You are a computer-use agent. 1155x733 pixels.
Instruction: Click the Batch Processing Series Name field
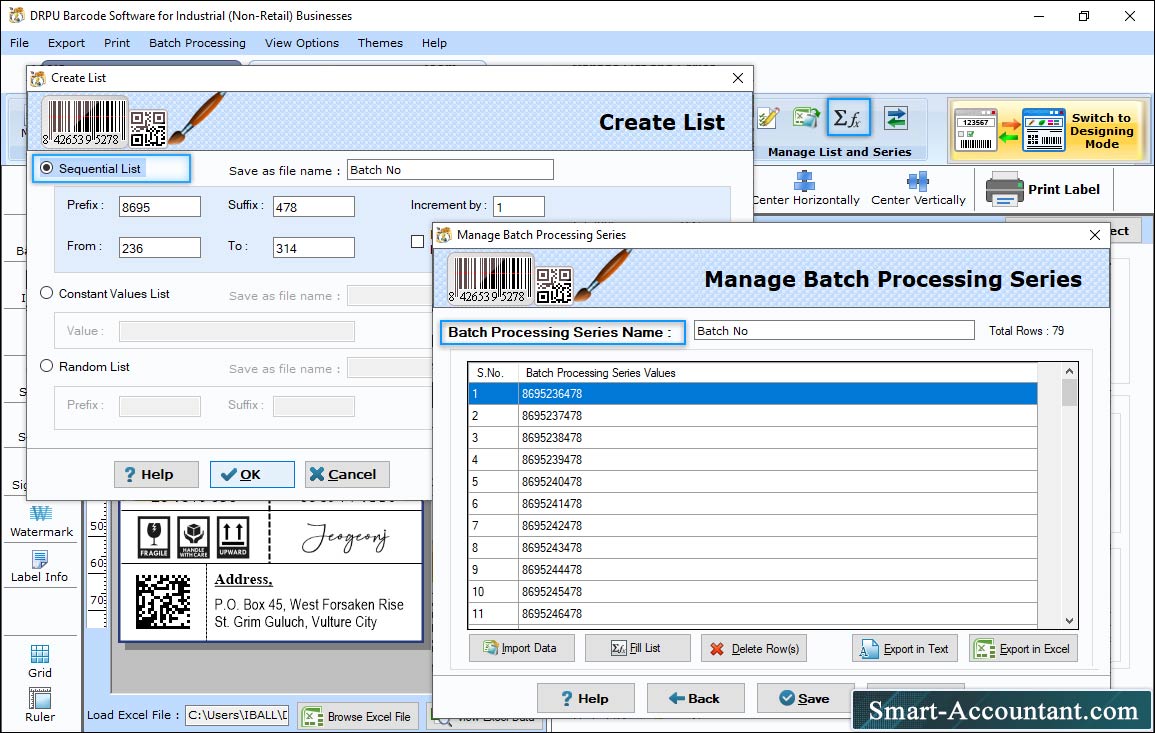point(834,331)
